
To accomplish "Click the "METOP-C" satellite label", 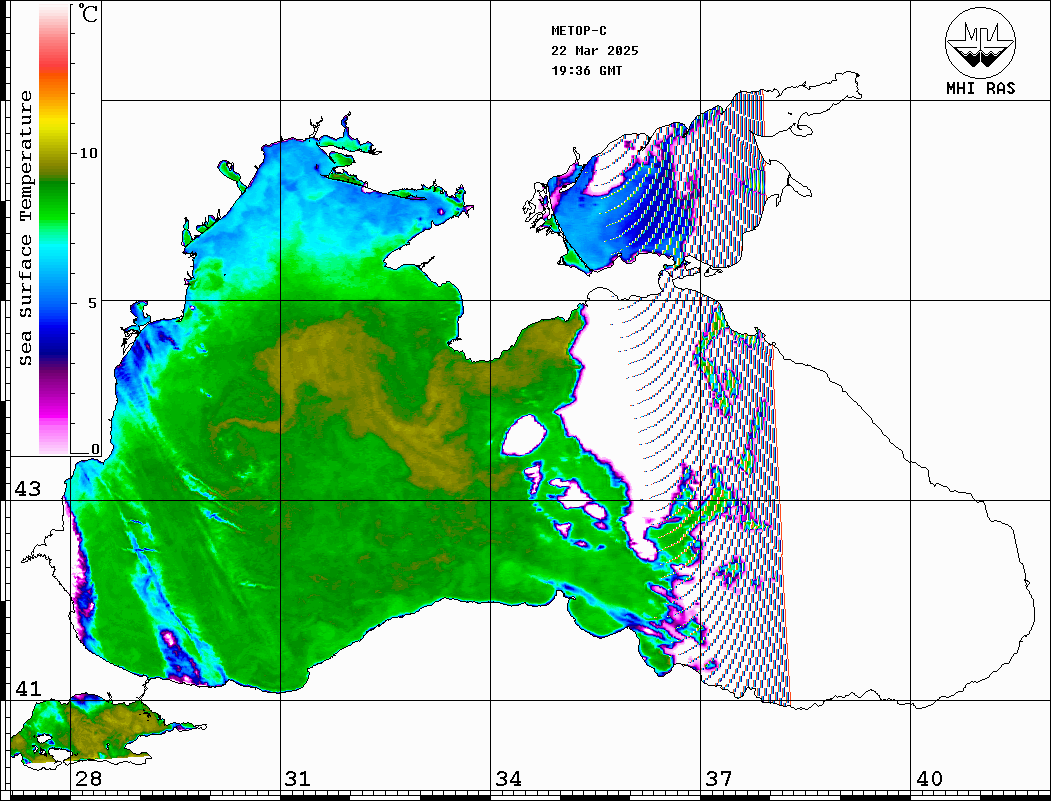I will 578,31.
